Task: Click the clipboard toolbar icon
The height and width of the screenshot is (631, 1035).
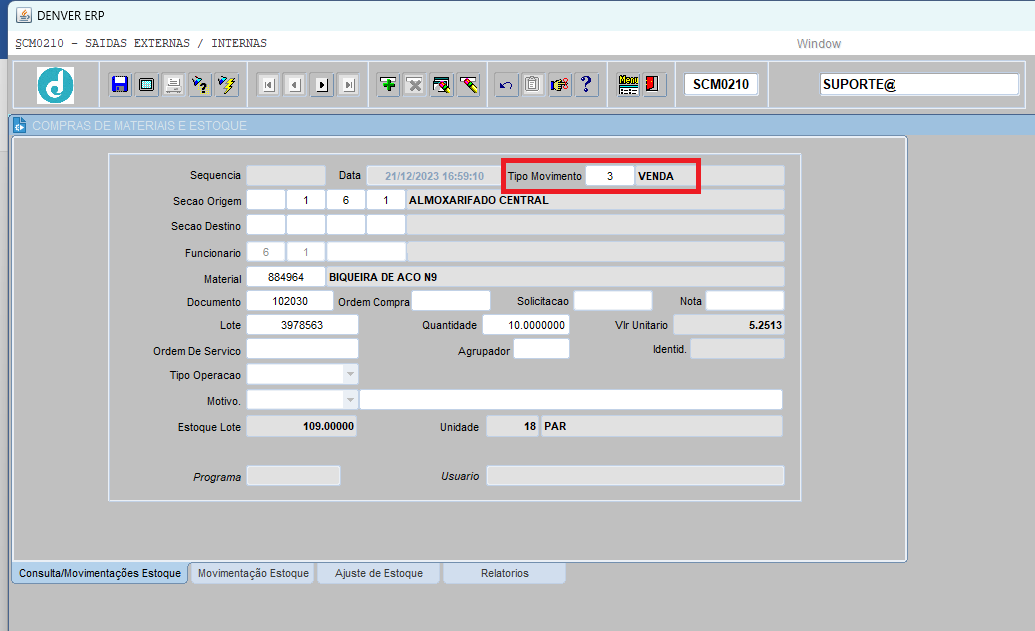Action: (533, 84)
